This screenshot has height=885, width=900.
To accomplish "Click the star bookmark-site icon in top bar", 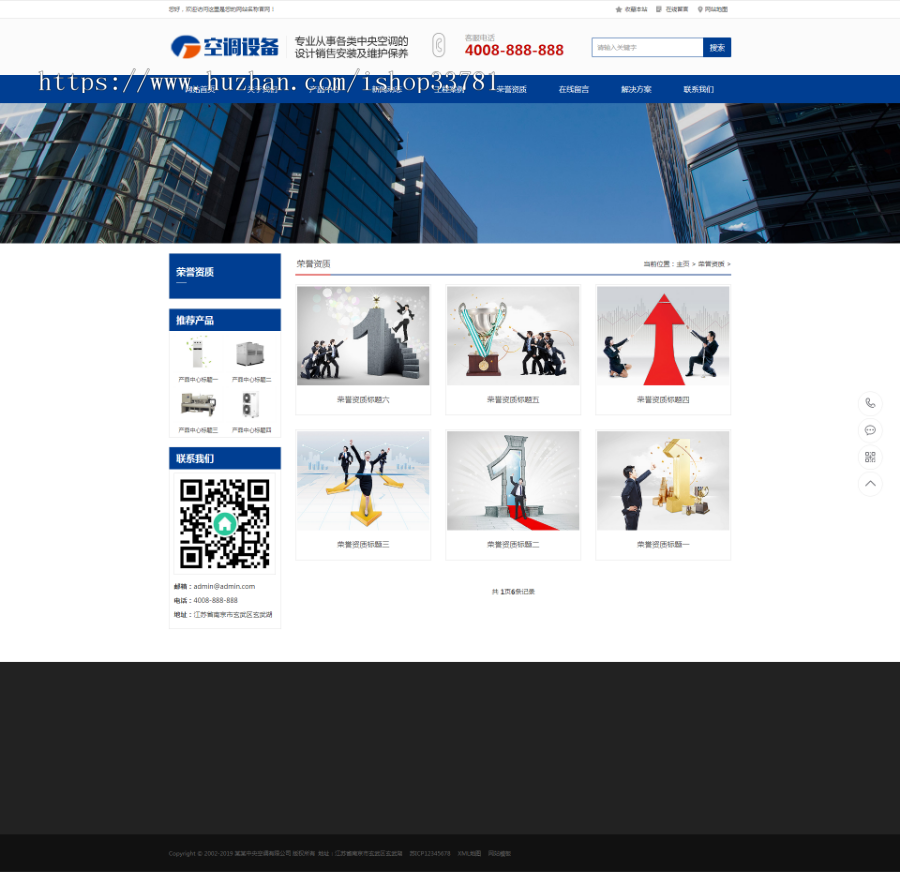I will (619, 9).
